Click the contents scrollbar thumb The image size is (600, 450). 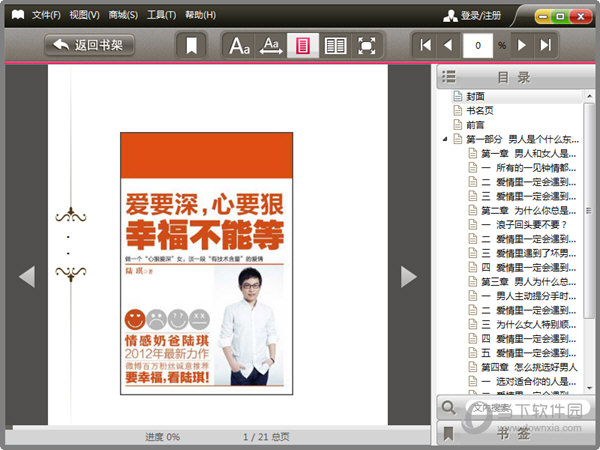[589, 210]
